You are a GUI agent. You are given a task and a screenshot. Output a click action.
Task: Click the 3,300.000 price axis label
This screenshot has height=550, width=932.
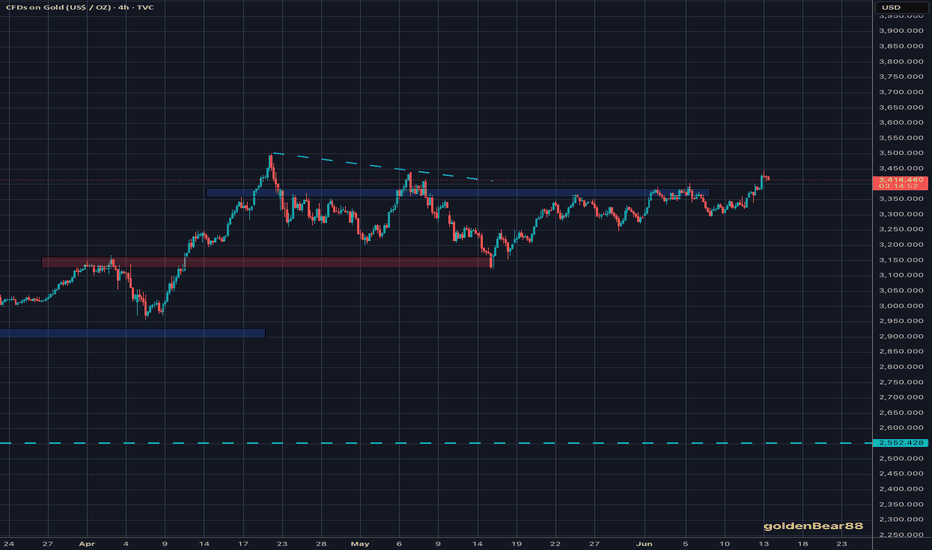click(900, 214)
